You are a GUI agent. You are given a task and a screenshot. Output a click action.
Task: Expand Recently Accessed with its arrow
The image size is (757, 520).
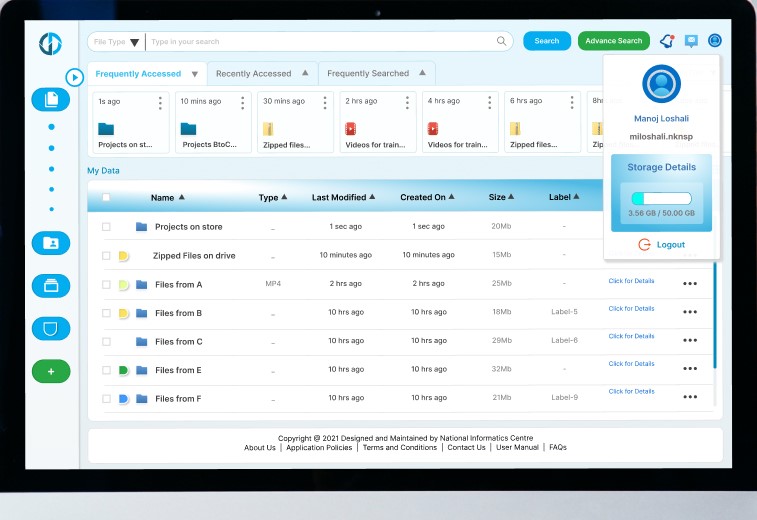pyautogui.click(x=305, y=73)
